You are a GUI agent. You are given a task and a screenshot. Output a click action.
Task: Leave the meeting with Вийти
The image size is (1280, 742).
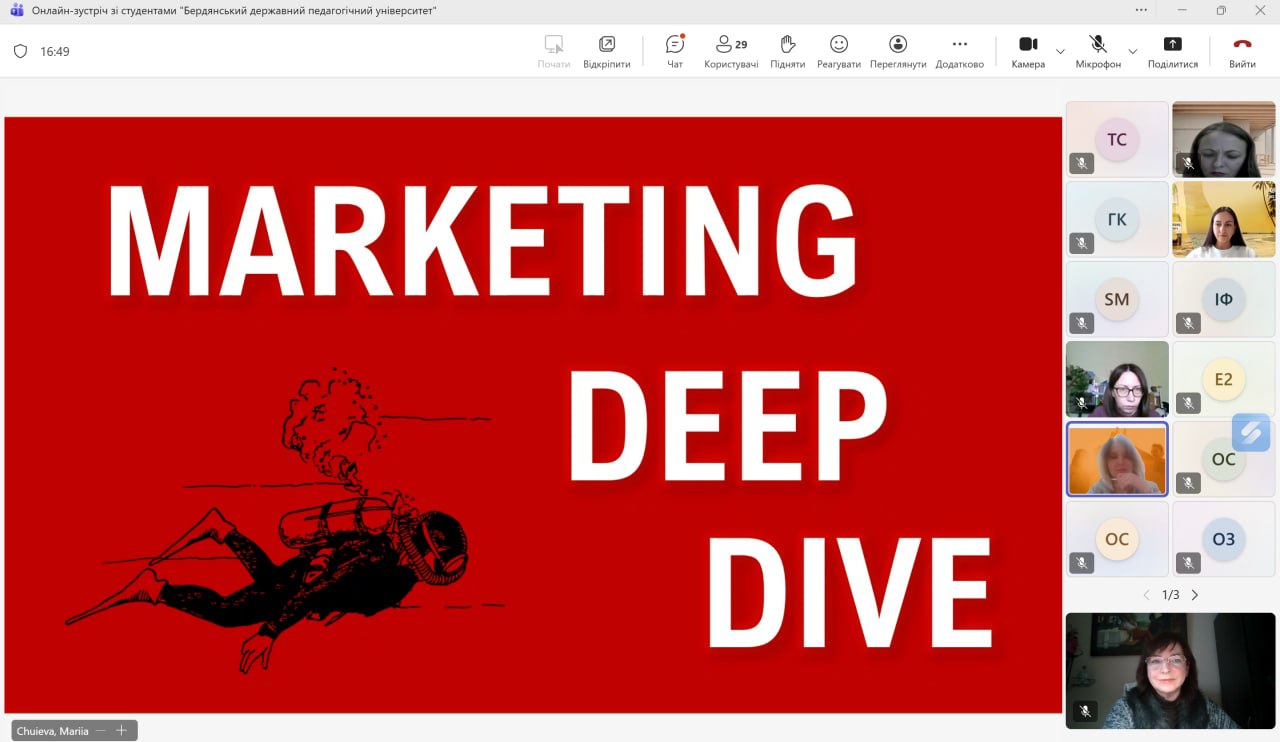pos(1242,51)
